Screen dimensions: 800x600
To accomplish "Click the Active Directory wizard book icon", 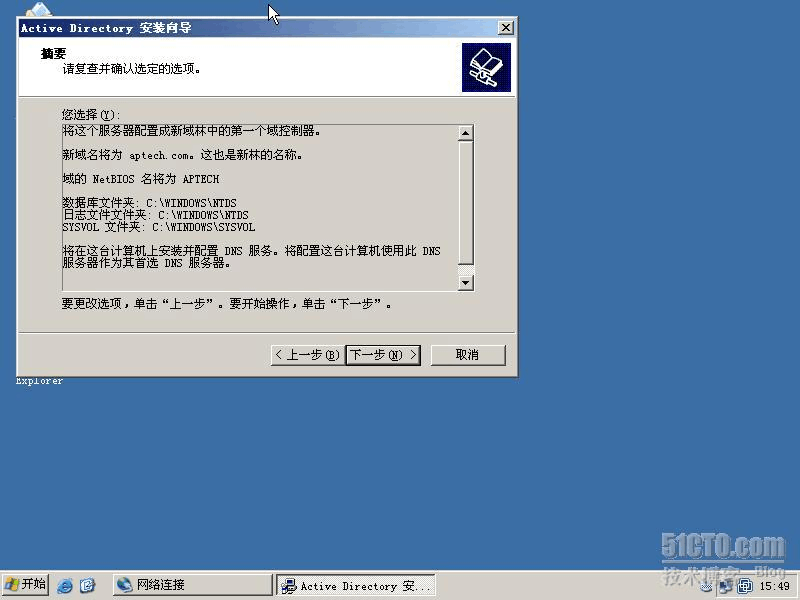I will pos(486,68).
